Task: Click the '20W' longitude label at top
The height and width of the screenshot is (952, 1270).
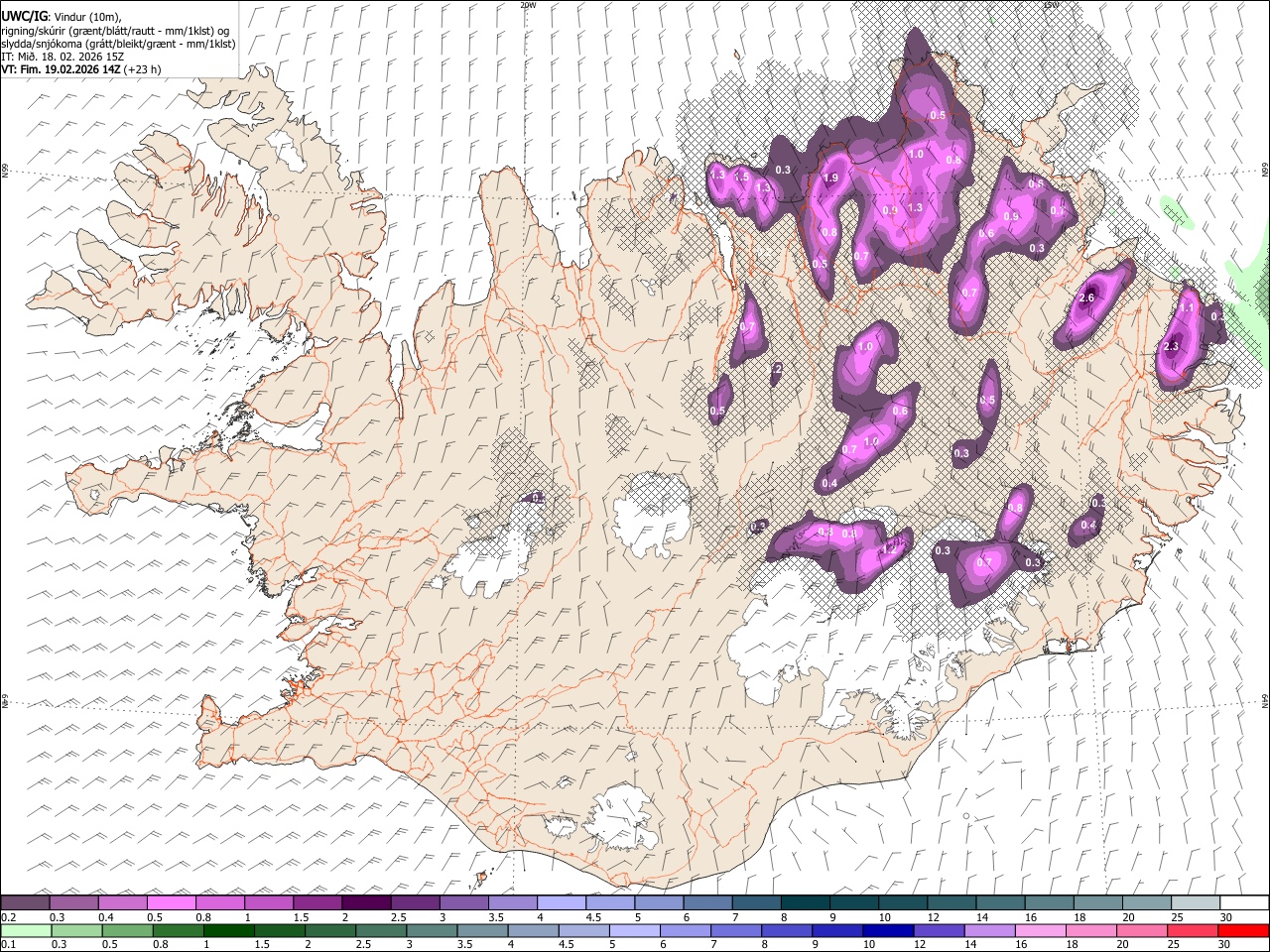Action: (528, 4)
